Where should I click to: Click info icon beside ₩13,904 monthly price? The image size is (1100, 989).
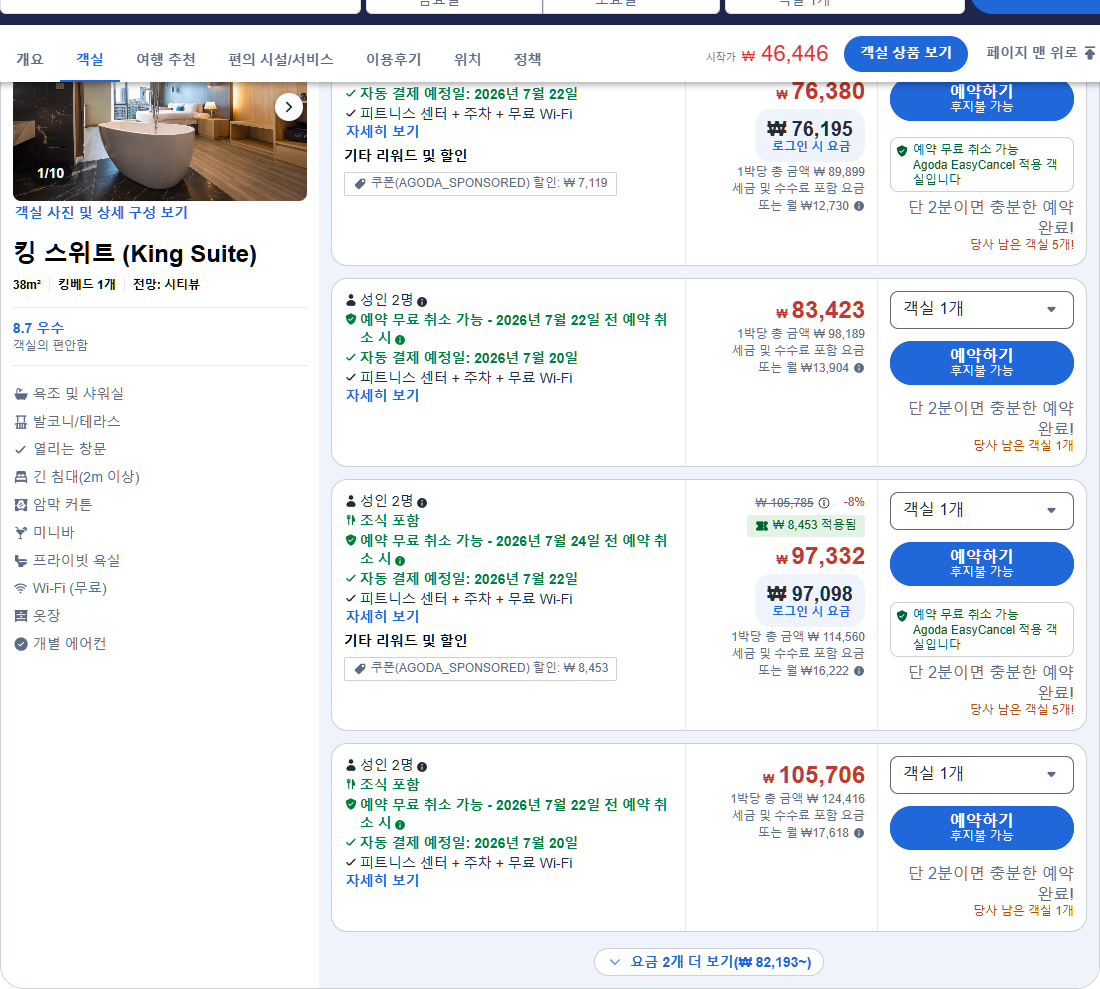(x=859, y=368)
